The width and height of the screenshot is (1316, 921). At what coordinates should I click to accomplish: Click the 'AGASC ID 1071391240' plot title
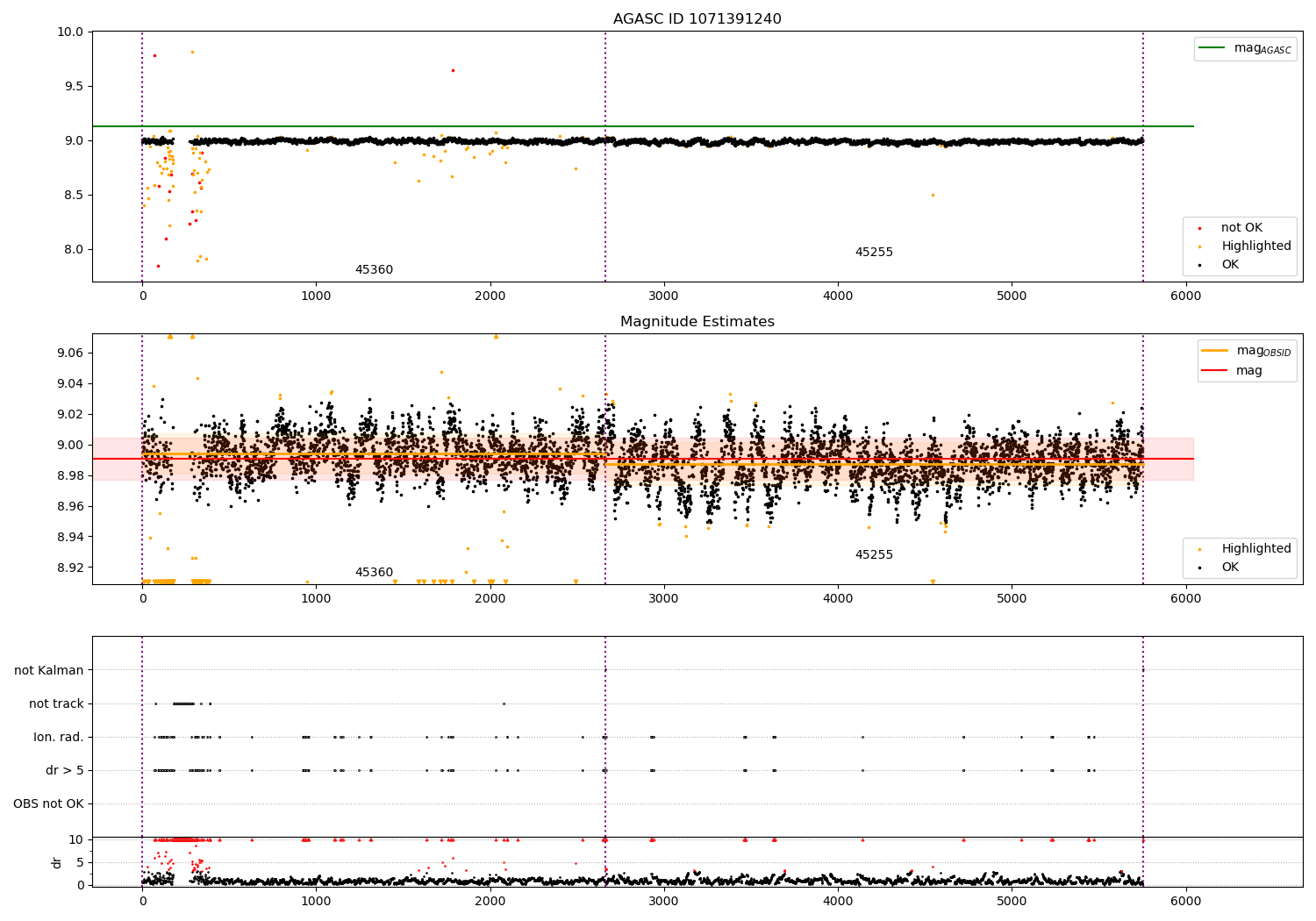click(x=697, y=19)
